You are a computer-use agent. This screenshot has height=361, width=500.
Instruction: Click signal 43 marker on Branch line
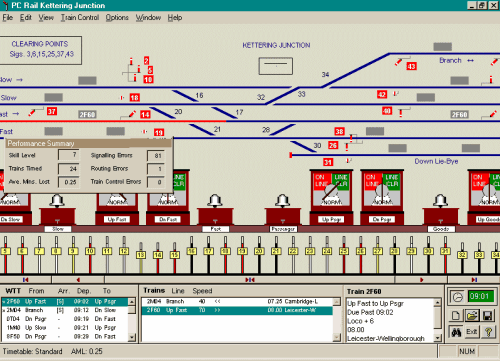pos(411,66)
